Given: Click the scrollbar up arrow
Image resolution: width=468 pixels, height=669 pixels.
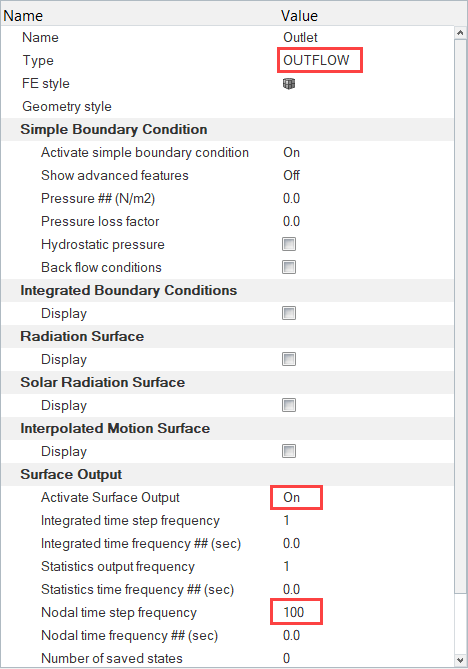Looking at the screenshot, I should (x=460, y=33).
